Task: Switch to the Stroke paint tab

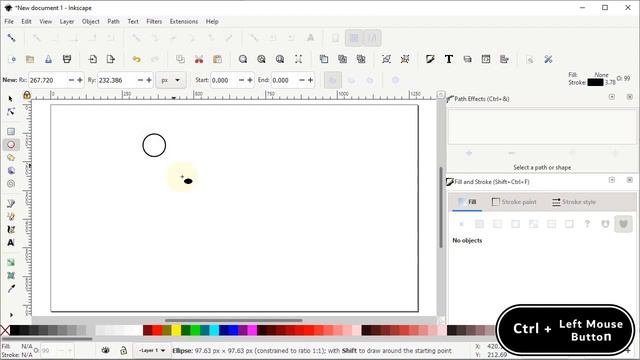Action: (x=514, y=202)
